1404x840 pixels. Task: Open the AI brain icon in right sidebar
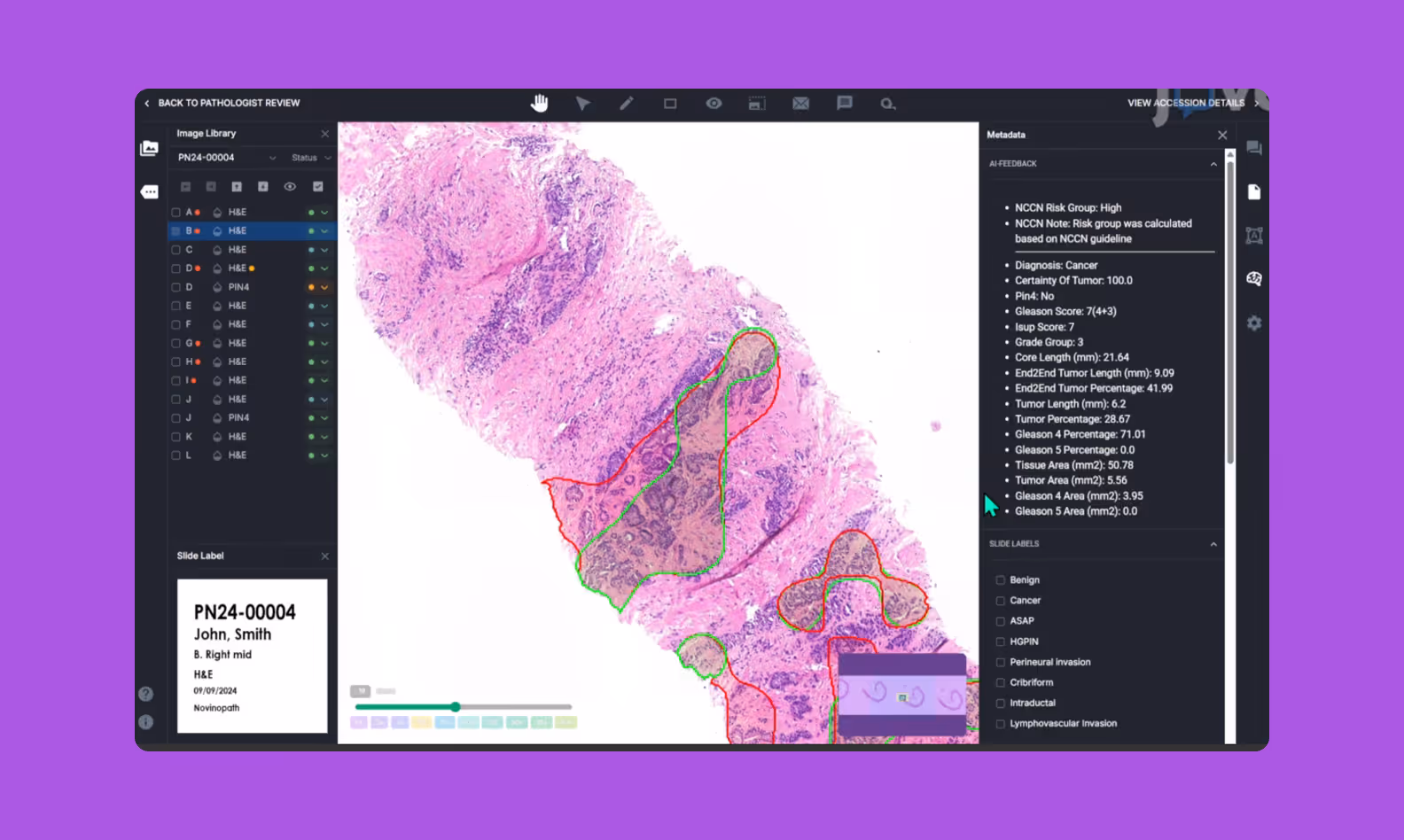1254,279
